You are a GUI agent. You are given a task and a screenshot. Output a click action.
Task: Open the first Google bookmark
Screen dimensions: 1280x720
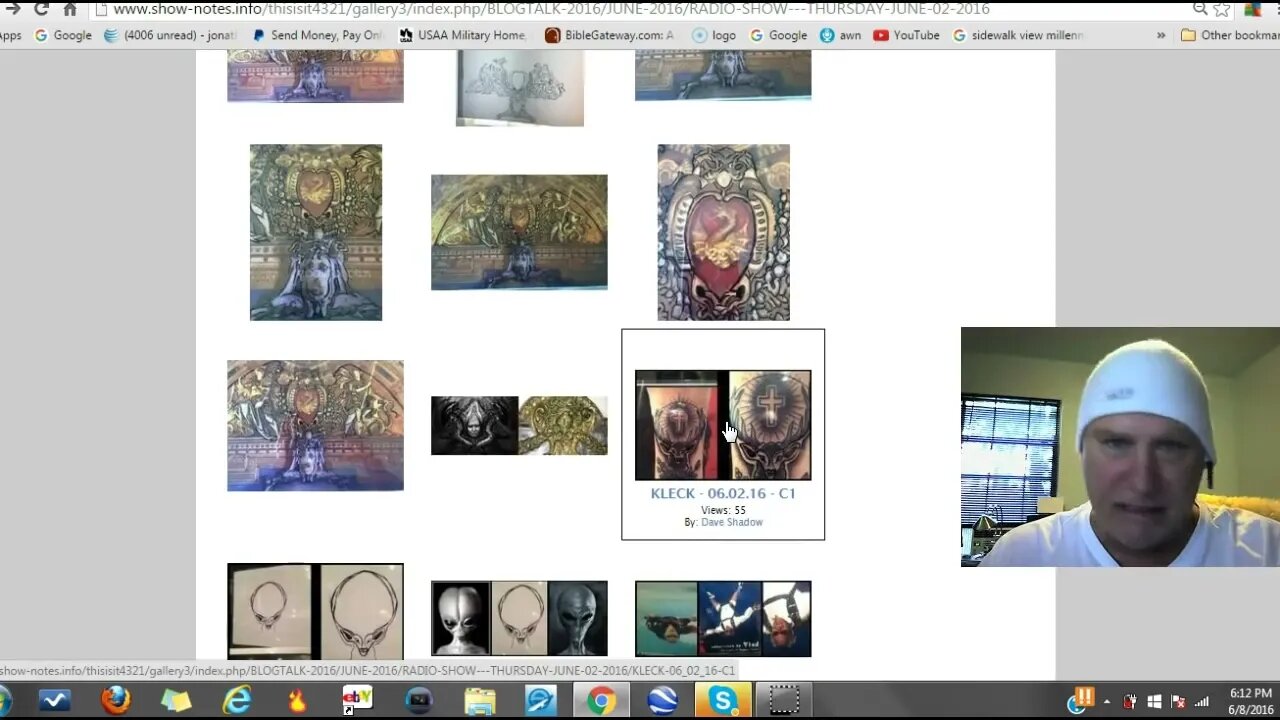63,35
